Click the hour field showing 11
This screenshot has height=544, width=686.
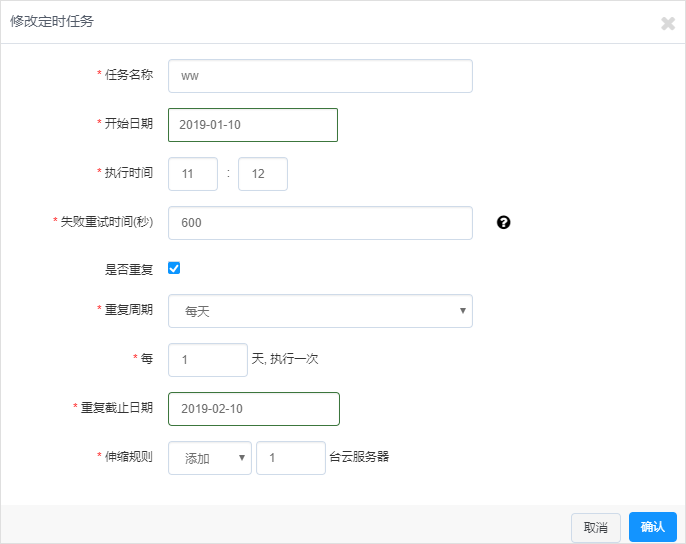192,174
